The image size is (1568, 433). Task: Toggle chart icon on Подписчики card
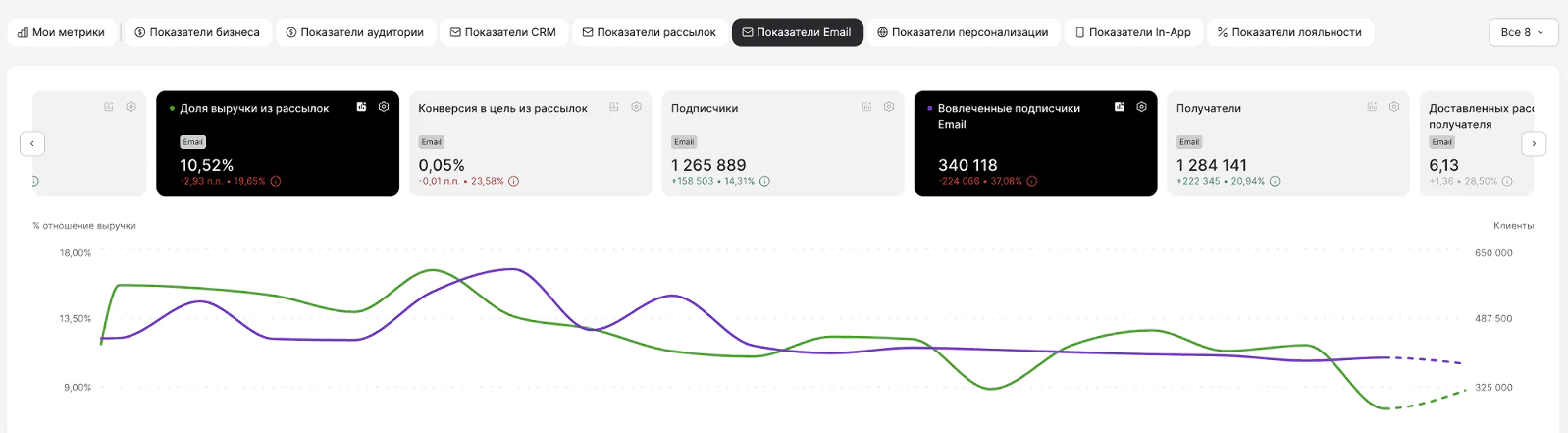pos(866,107)
